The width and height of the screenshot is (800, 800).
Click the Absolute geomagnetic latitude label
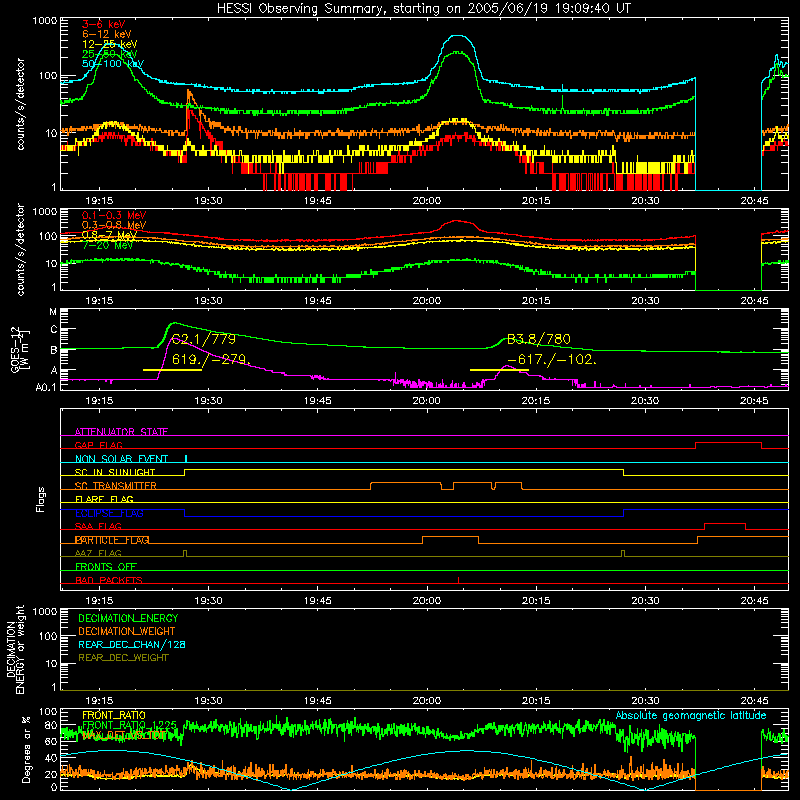click(x=691, y=716)
